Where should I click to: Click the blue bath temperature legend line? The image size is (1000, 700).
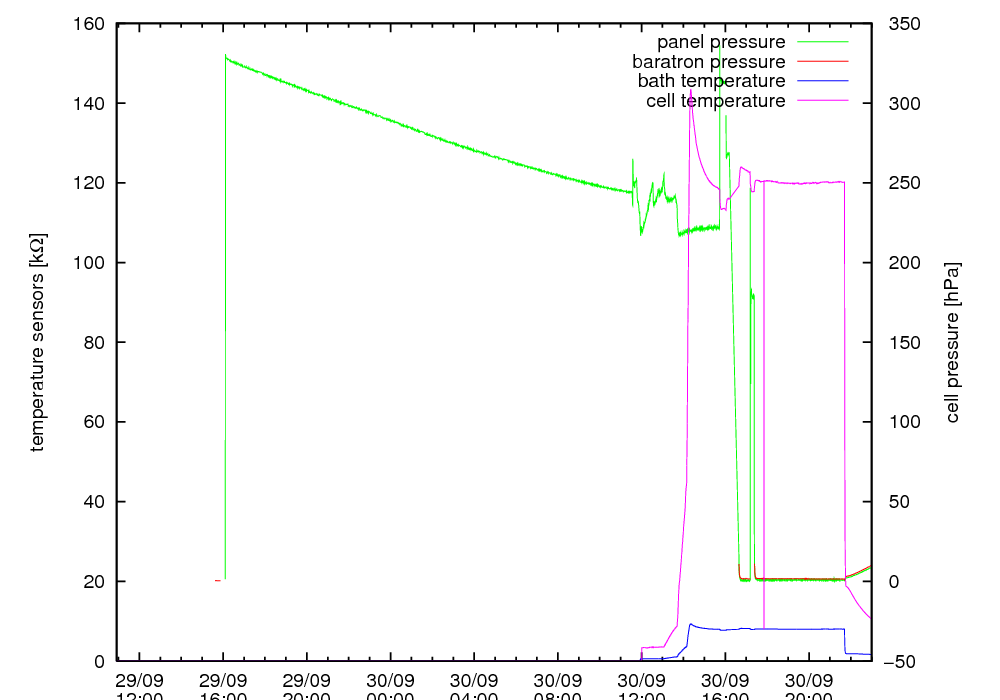[x=820, y=81]
